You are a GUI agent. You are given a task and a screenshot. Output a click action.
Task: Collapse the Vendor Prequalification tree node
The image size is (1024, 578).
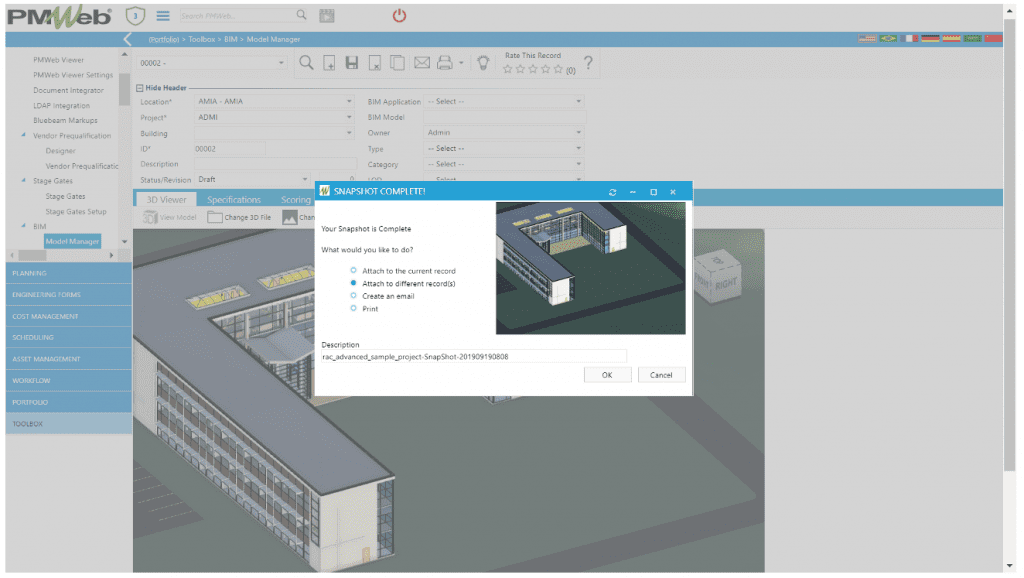coord(24,135)
